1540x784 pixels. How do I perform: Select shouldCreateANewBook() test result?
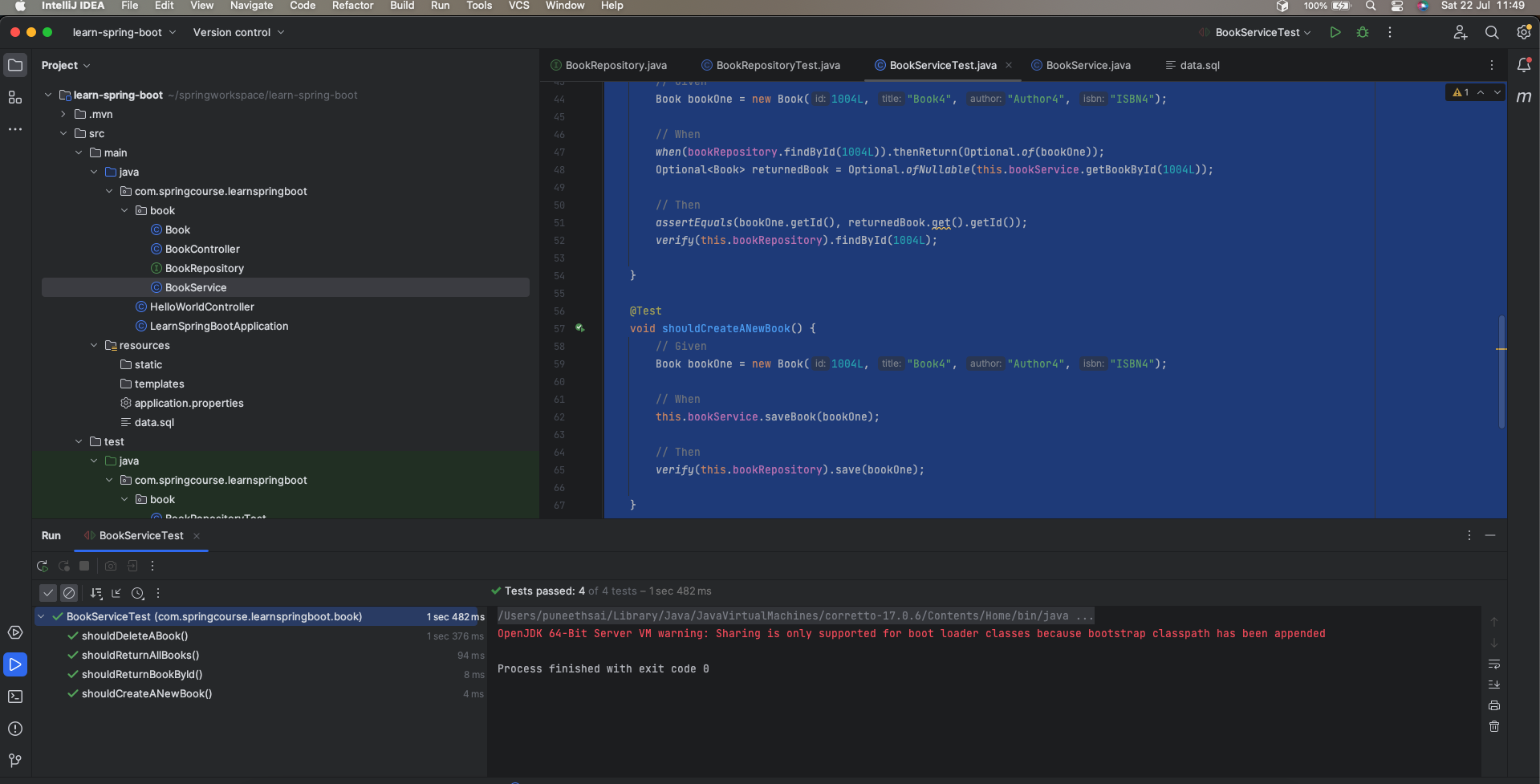(147, 693)
